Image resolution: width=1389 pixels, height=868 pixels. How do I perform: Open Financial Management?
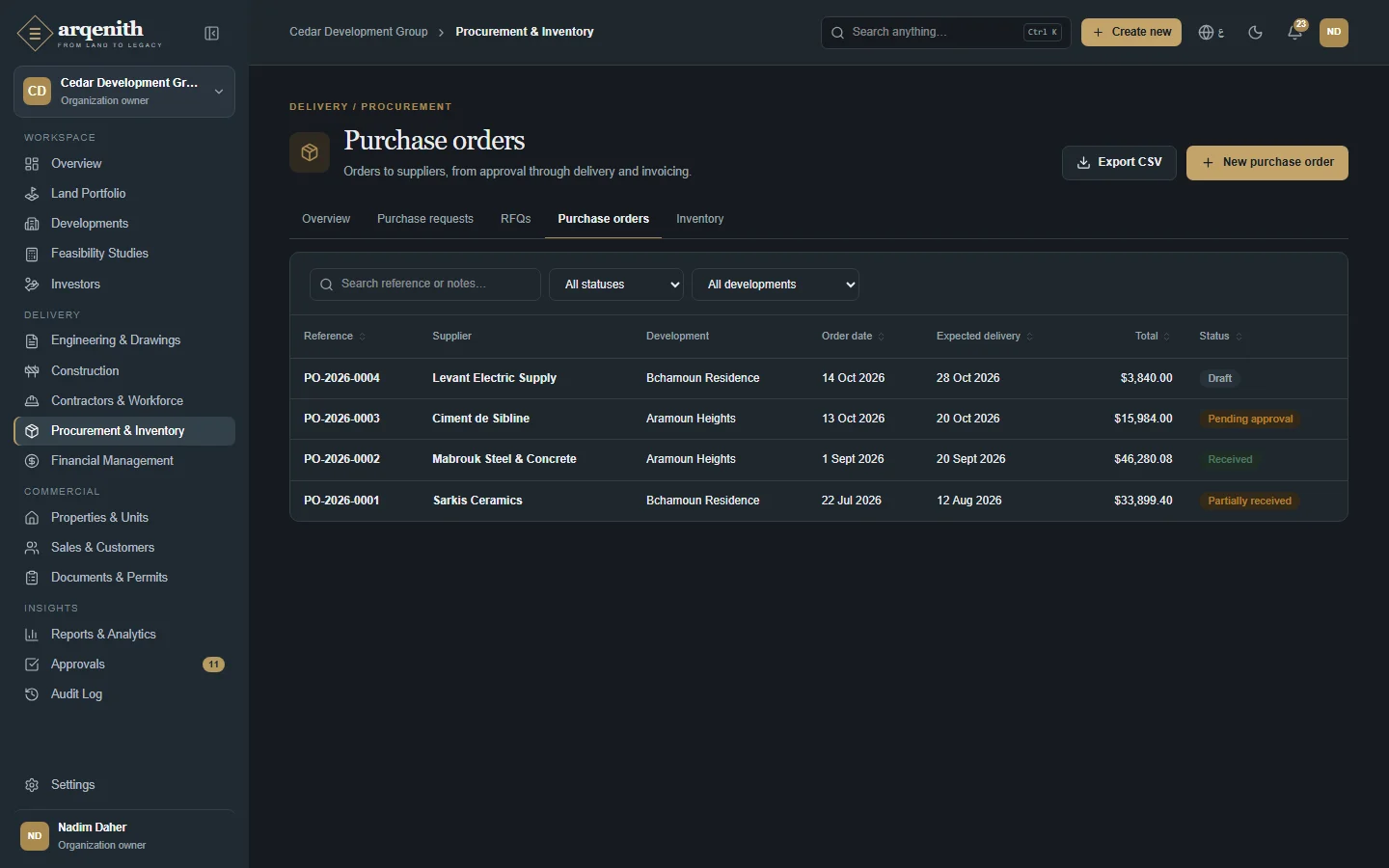(124, 461)
